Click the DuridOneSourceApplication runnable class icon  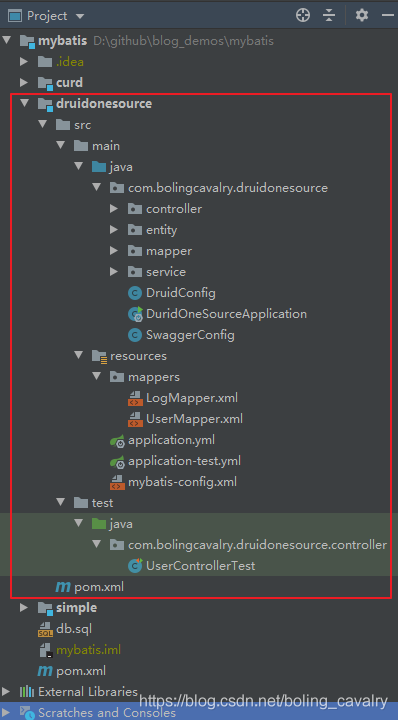point(135,314)
